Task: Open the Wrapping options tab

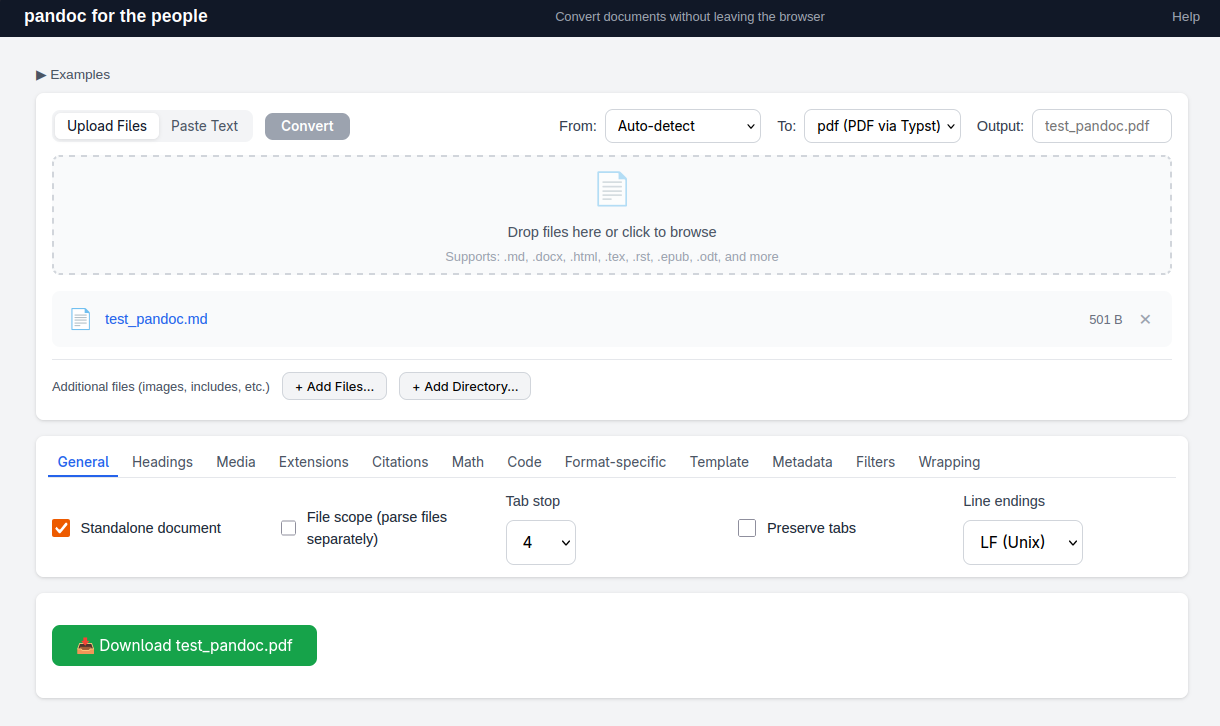Action: (949, 462)
